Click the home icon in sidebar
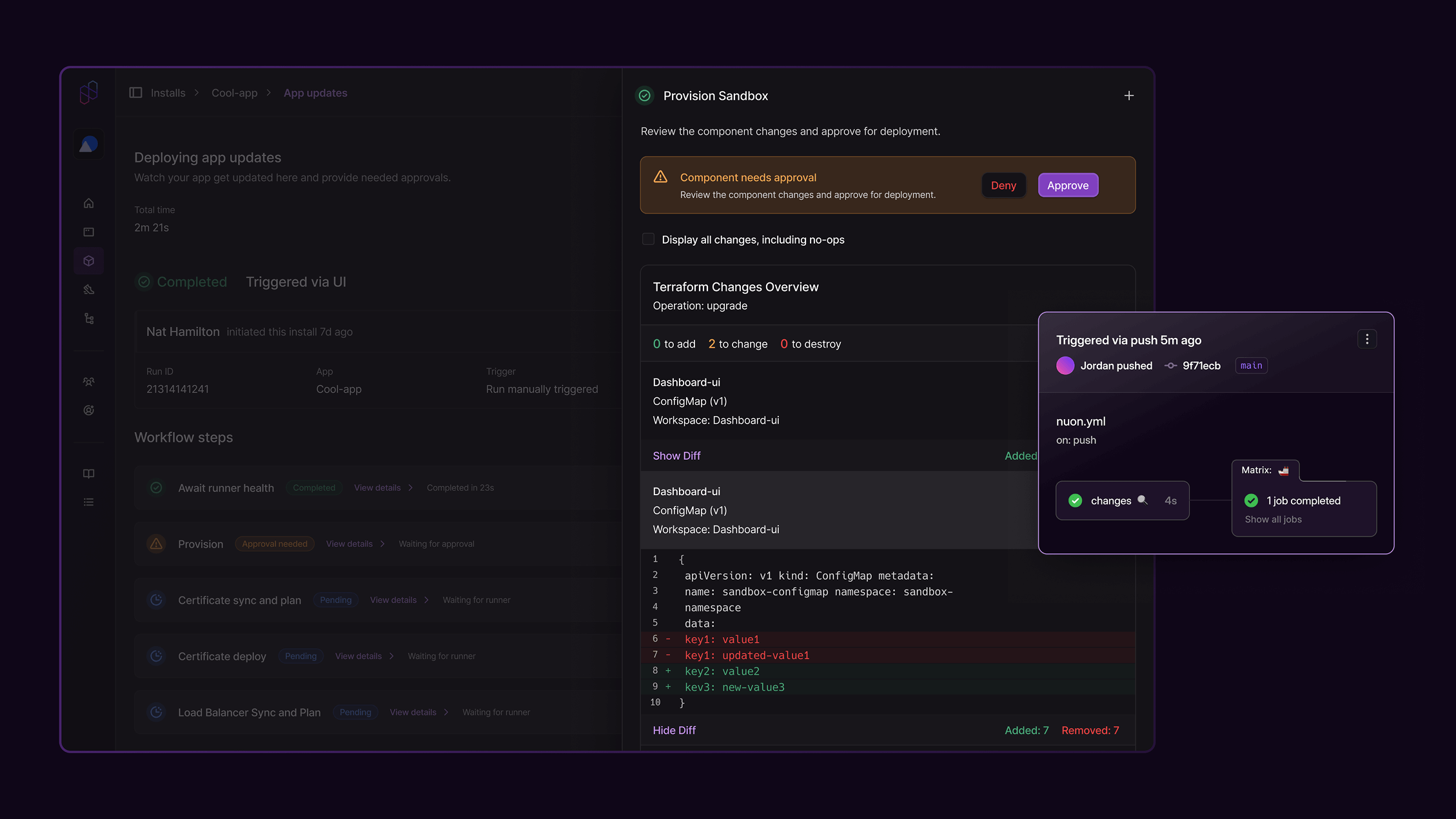Image resolution: width=1456 pixels, height=819 pixels. click(x=89, y=203)
